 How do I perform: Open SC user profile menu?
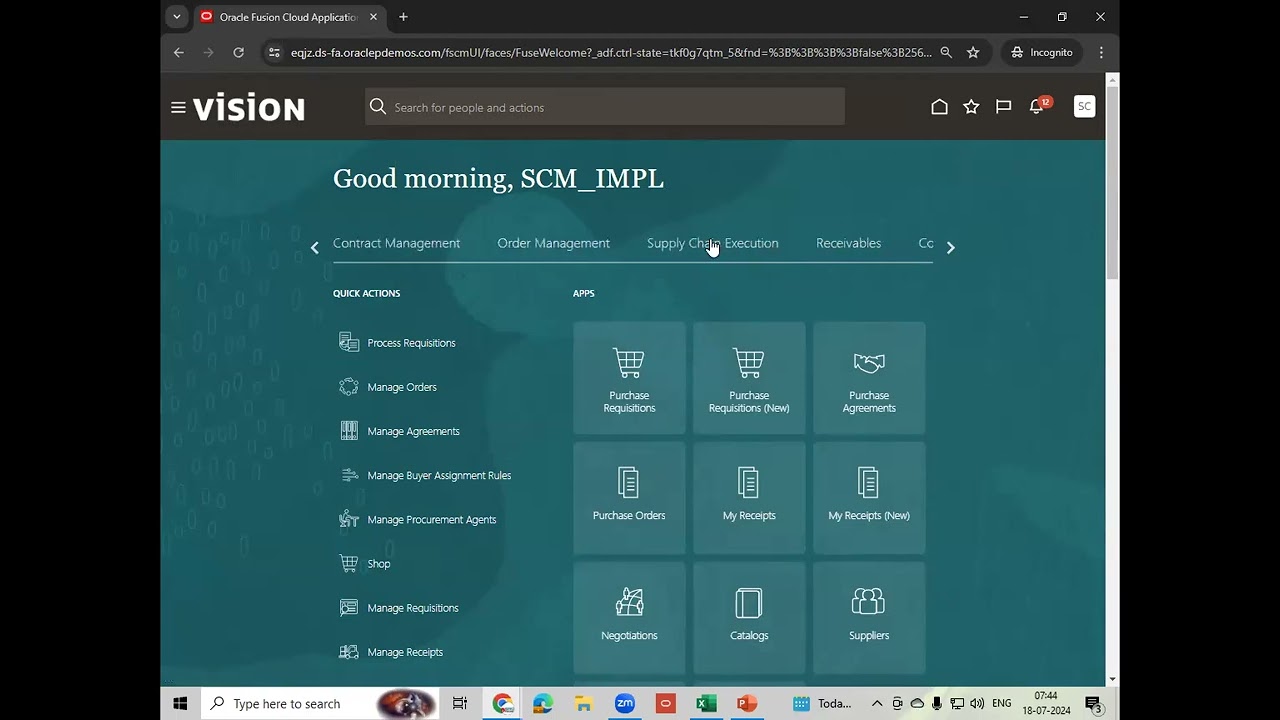[1084, 106]
